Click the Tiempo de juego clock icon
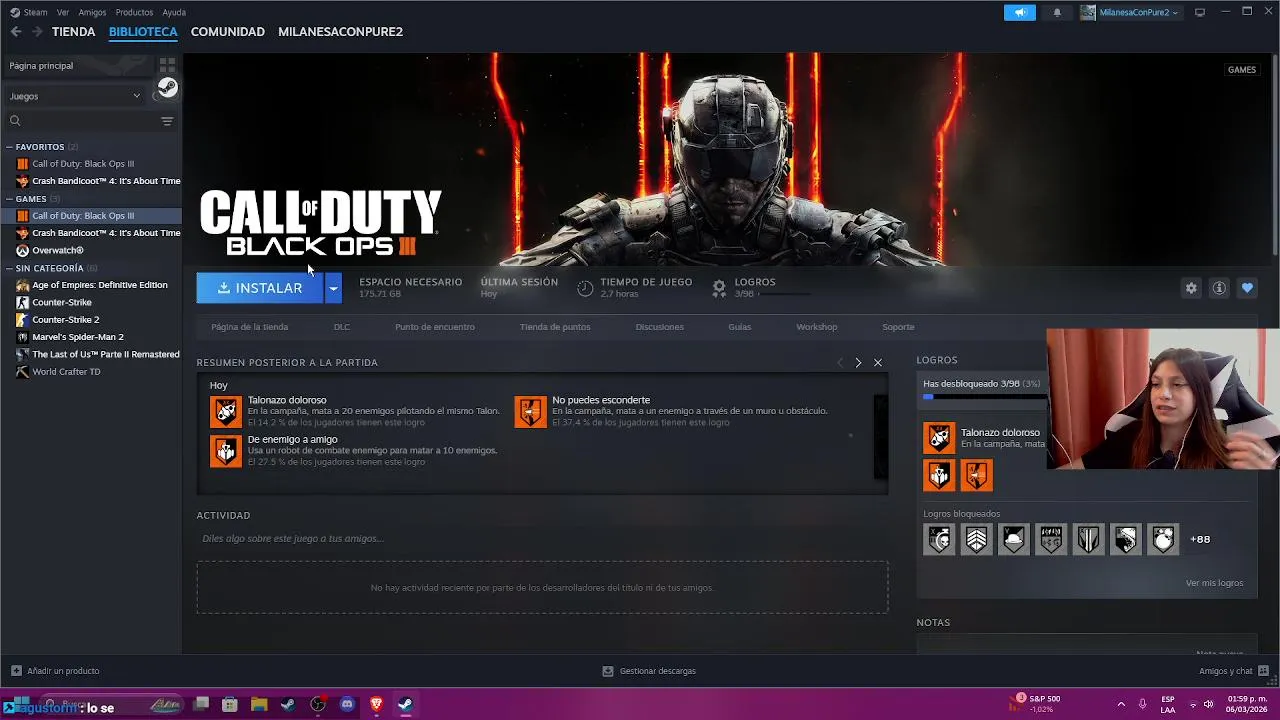This screenshot has width=1280, height=720. (x=585, y=288)
